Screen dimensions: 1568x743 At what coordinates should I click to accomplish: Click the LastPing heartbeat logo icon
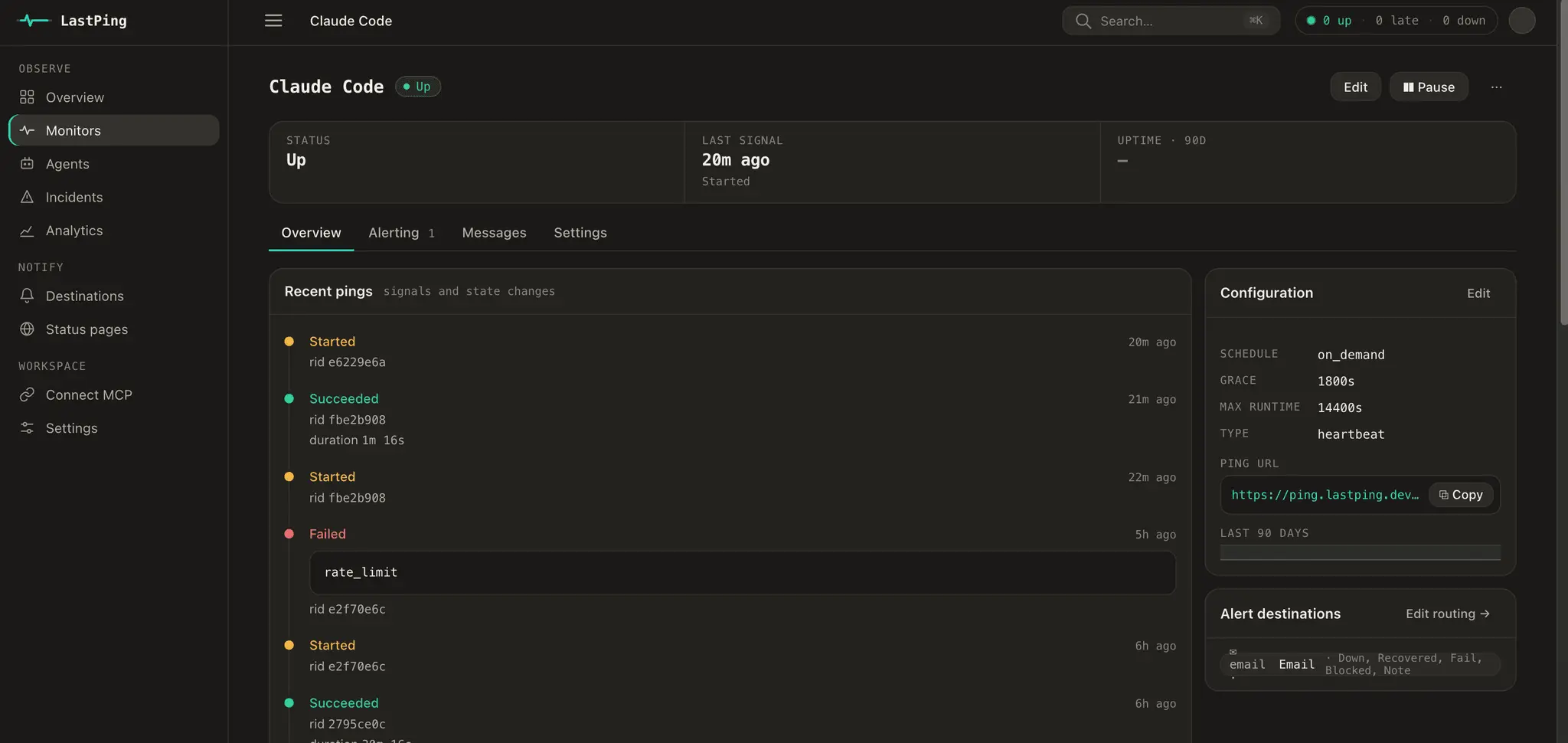coord(33,21)
